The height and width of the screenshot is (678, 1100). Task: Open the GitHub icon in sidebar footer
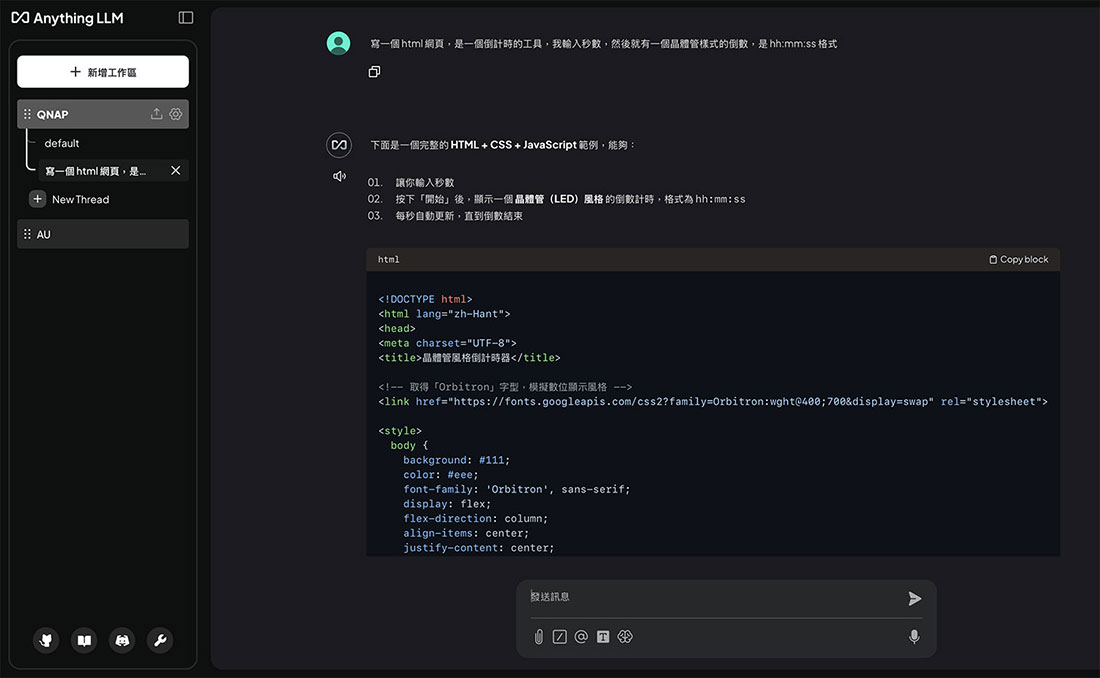(x=46, y=640)
